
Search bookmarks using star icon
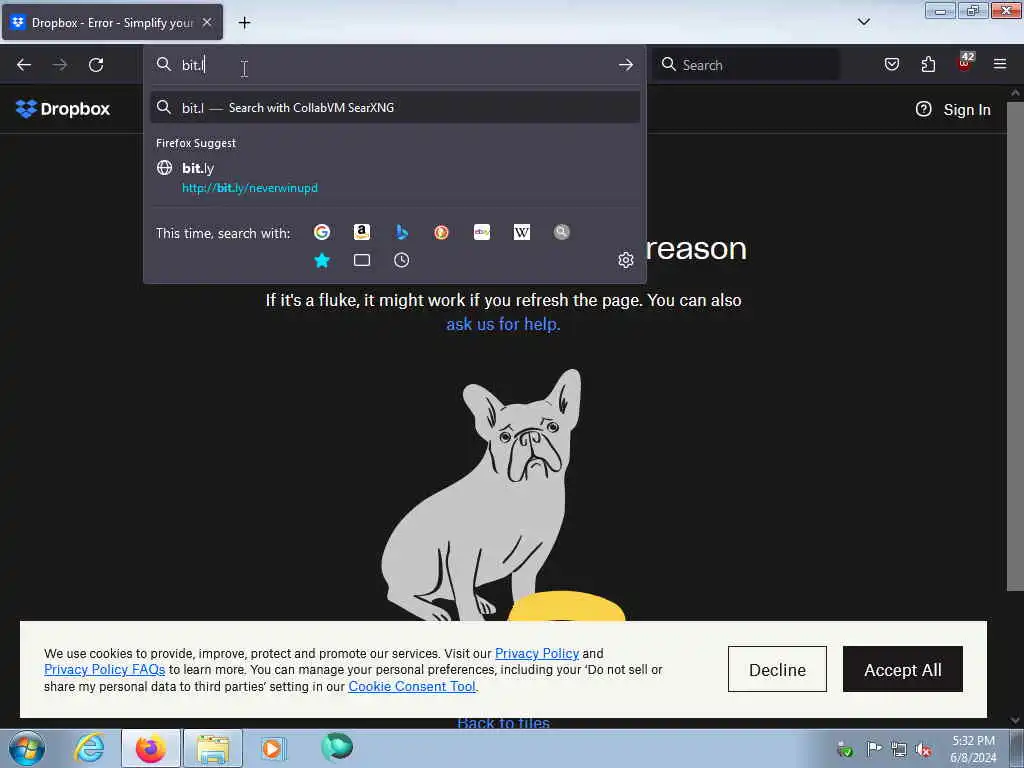click(322, 260)
